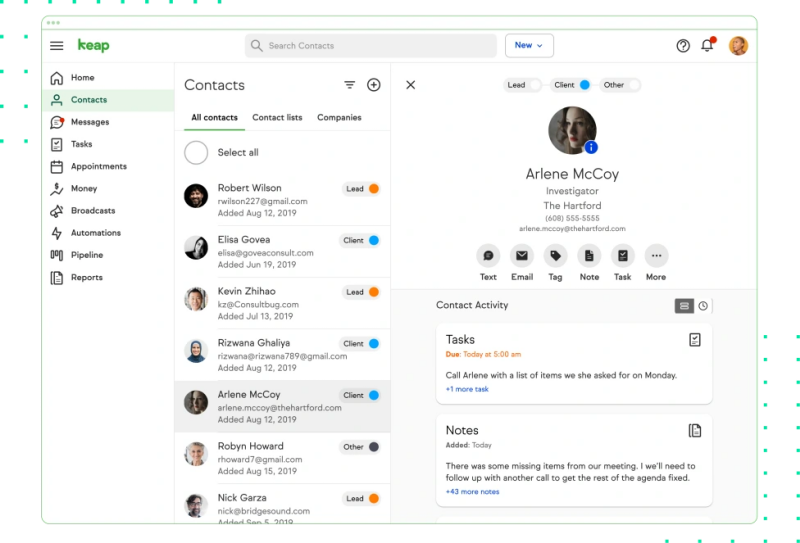Click the Note action icon
Screen dimensions: 800x543
[589, 256]
